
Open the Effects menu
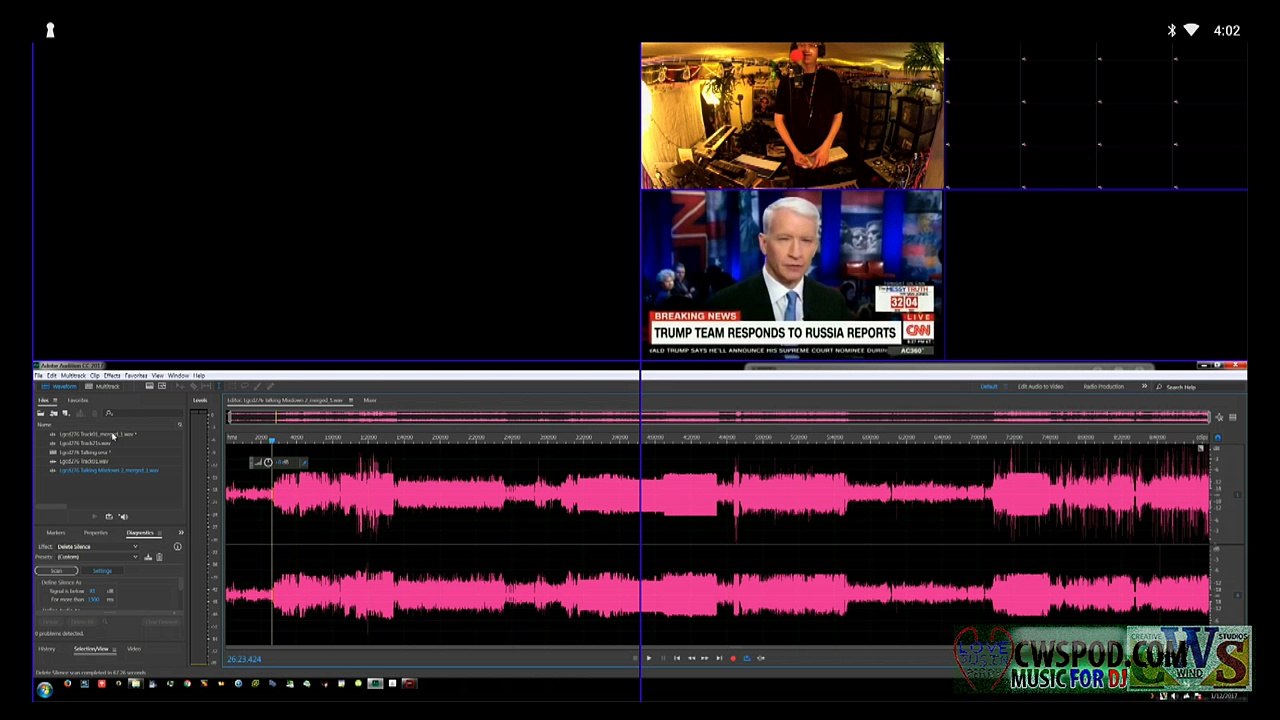(112, 376)
